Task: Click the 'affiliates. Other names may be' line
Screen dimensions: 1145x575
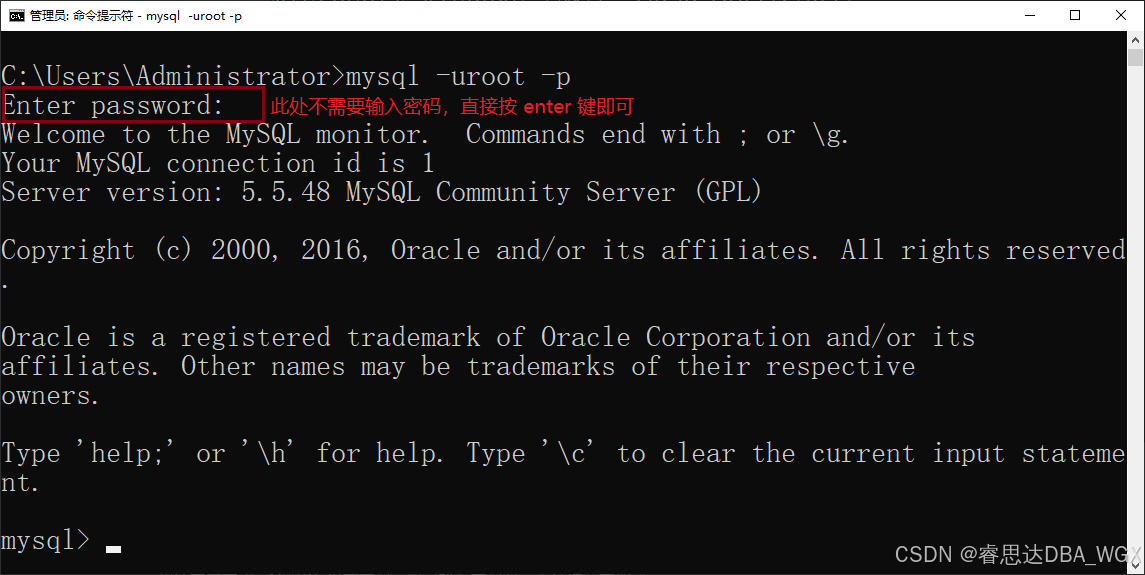Action: (x=458, y=367)
